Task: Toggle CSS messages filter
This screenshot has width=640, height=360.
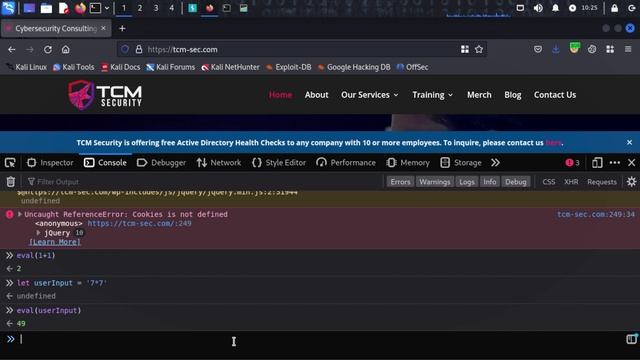Action: point(549,182)
